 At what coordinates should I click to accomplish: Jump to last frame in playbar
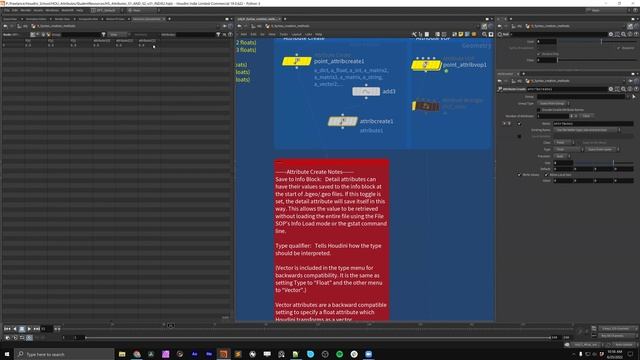point(36,329)
